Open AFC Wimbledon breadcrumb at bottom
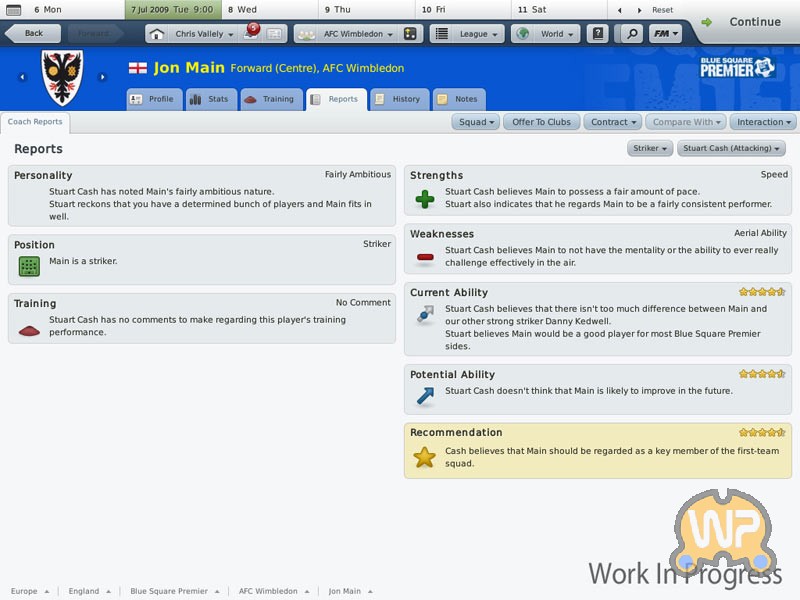This screenshot has width=800, height=600. (274, 591)
